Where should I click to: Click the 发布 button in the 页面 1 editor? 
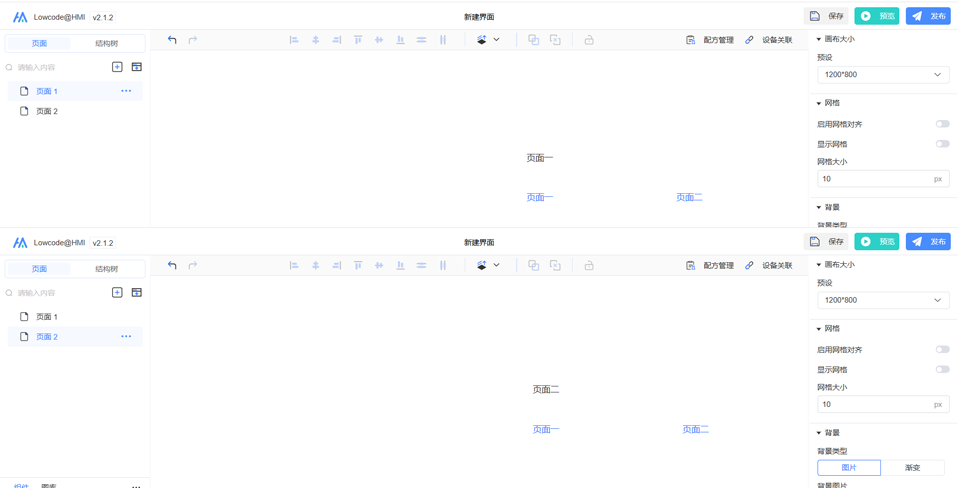coord(928,16)
